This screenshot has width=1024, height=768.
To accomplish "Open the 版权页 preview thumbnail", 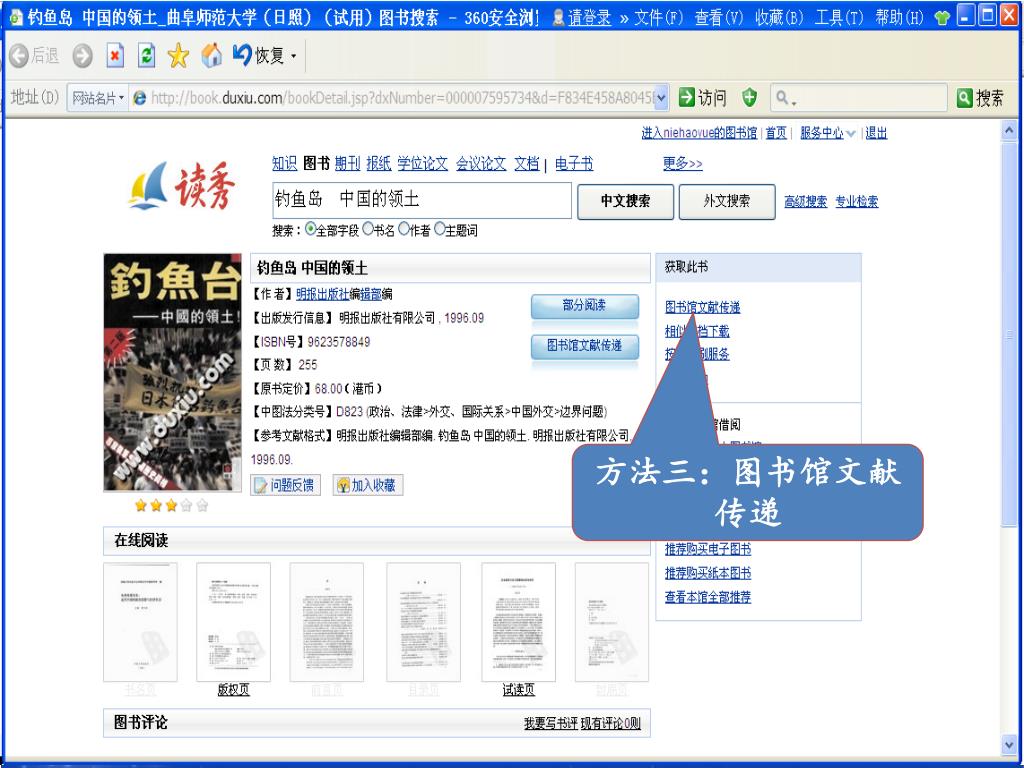I will click(x=233, y=622).
